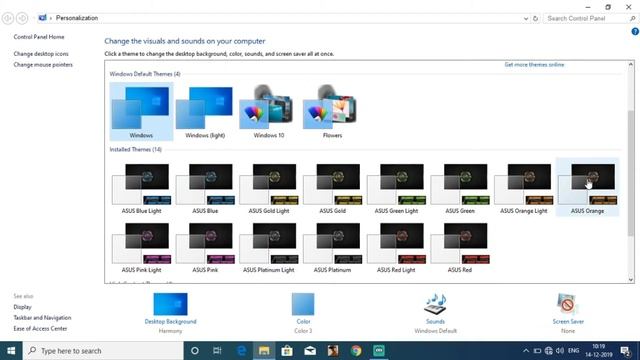Choose the ASUS Blue Light theme

[141, 188]
